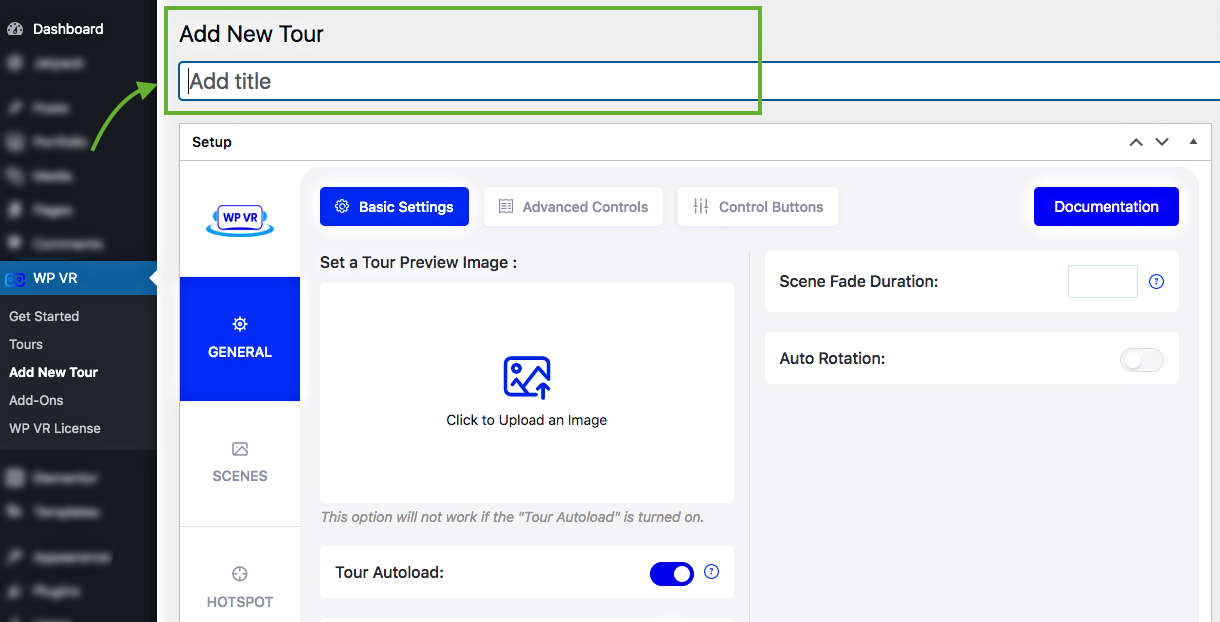Click the Tour Autoload label text
The image size is (1220, 622).
coord(389,573)
